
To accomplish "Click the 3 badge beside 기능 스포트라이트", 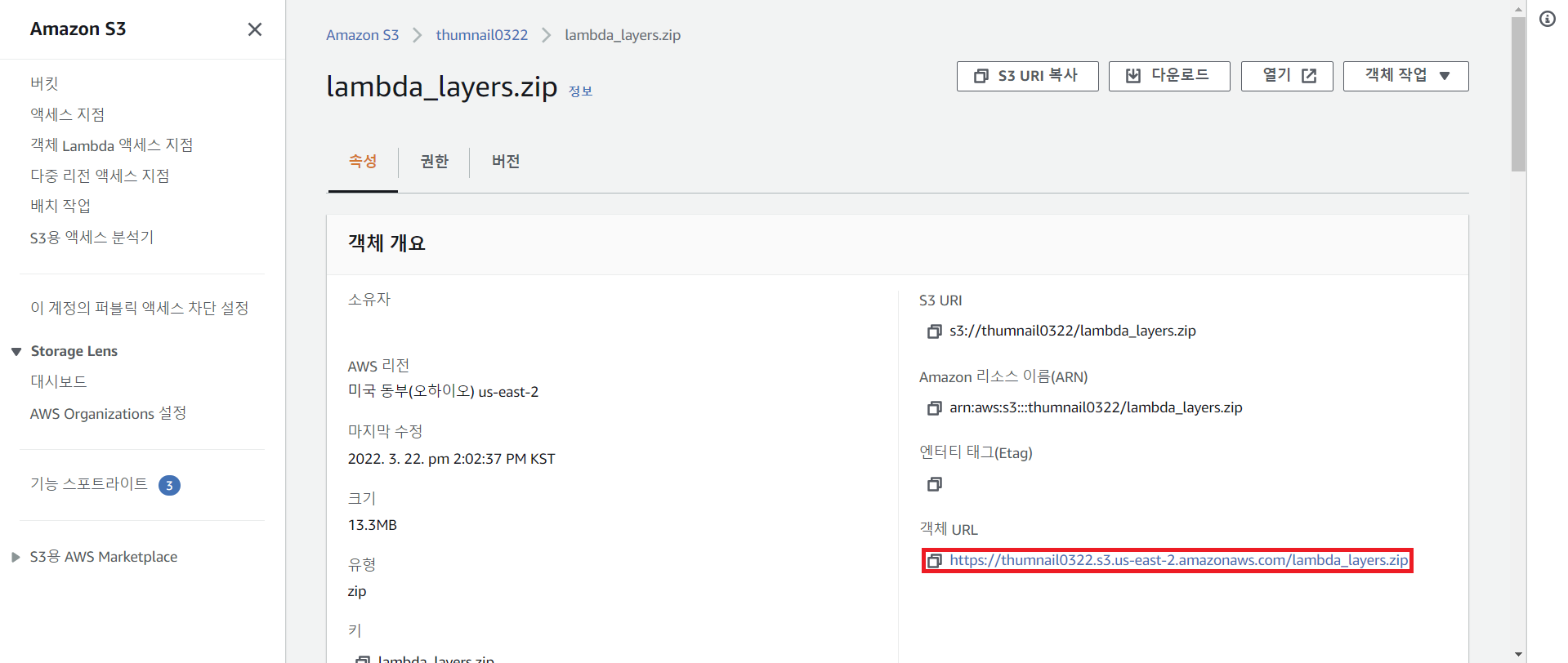I will pyautogui.click(x=169, y=485).
